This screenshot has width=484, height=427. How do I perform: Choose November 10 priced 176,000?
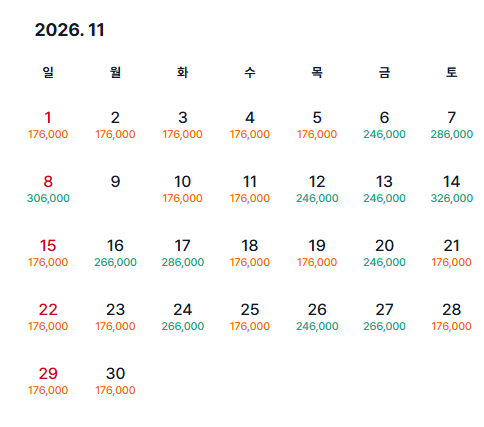coord(182,189)
